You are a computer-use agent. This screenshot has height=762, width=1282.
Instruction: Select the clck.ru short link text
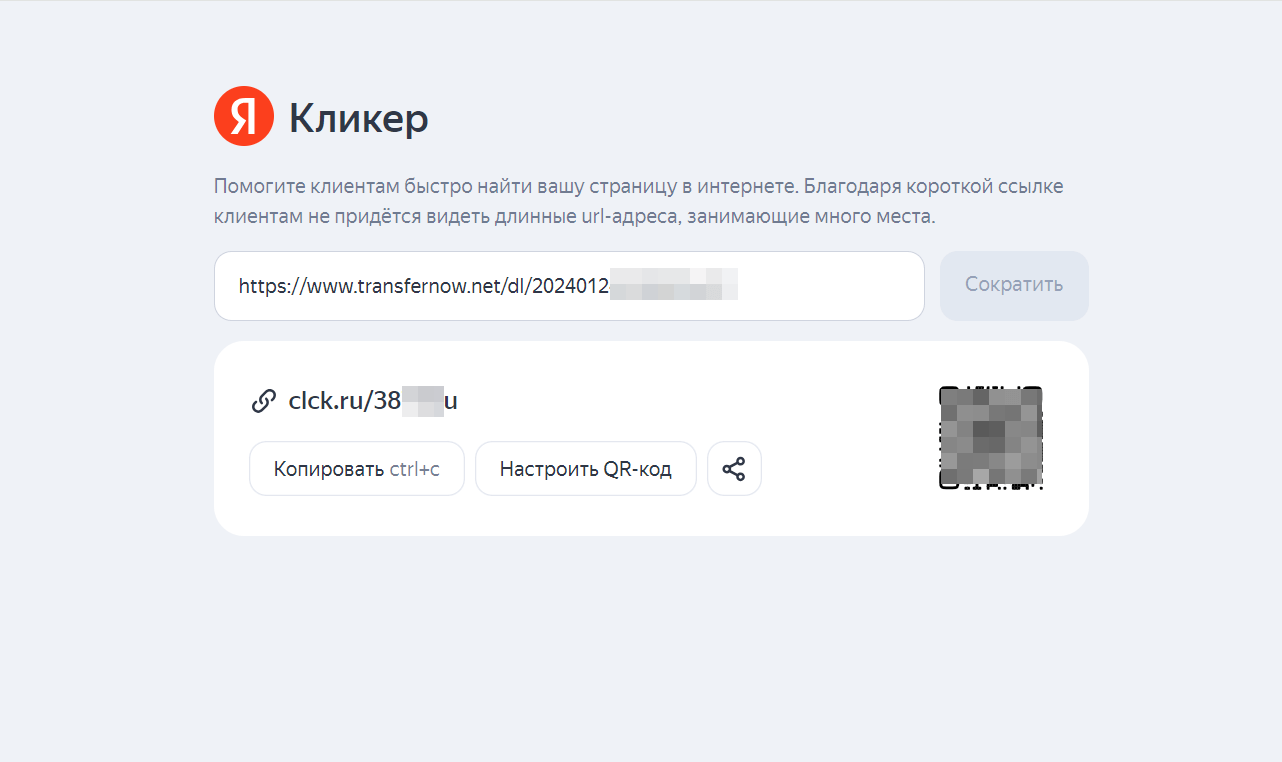pyautogui.click(x=372, y=401)
